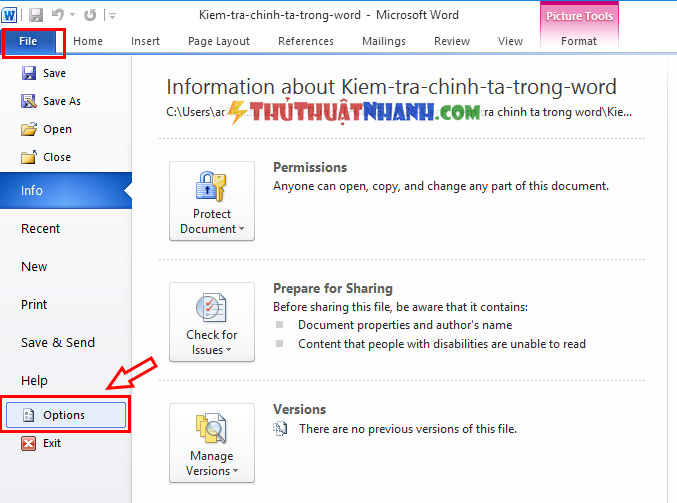This screenshot has width=677, height=503.
Task: Open Word Options
Action: point(66,415)
